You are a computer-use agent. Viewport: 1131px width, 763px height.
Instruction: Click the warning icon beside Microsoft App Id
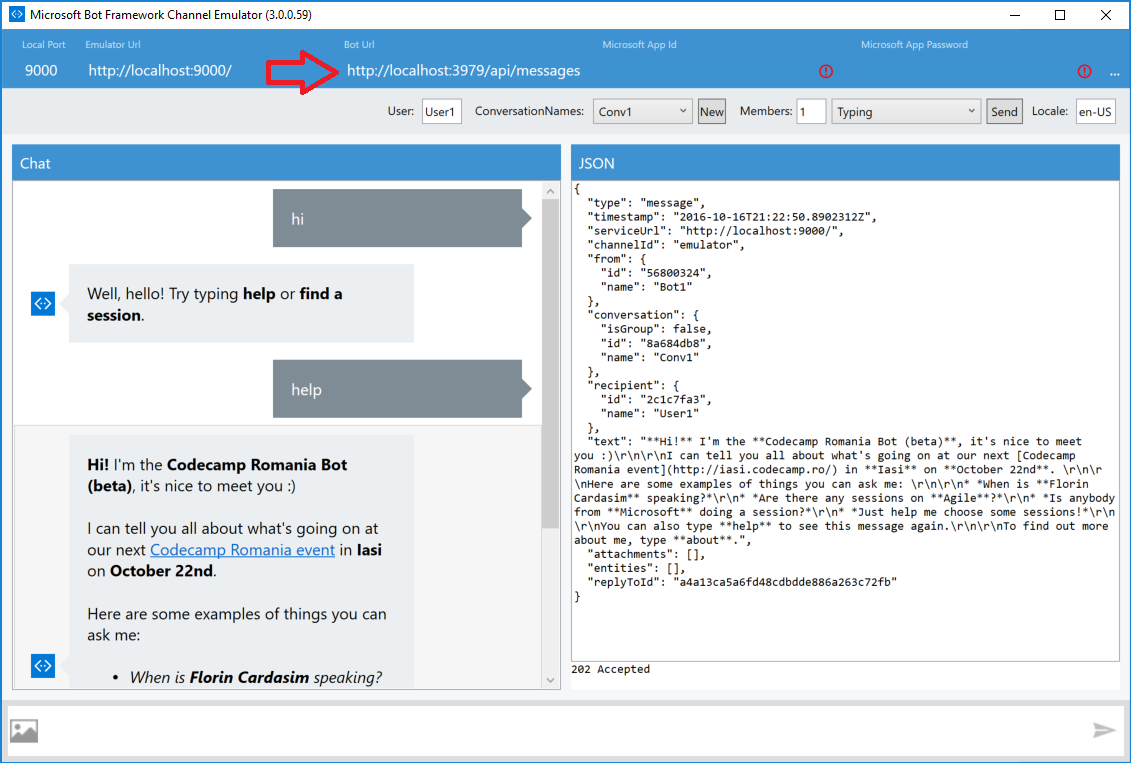[x=826, y=71]
